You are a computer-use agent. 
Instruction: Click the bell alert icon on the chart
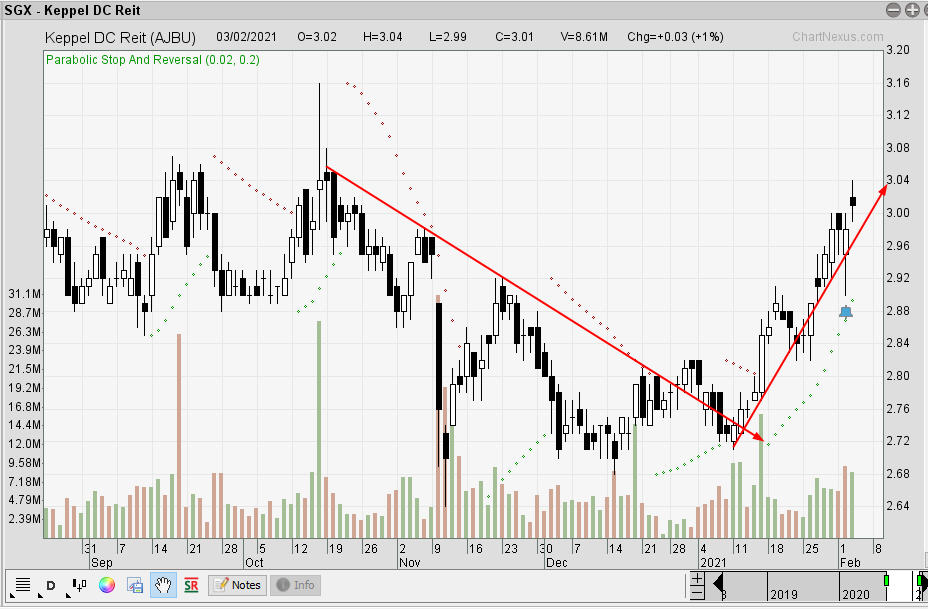[846, 311]
